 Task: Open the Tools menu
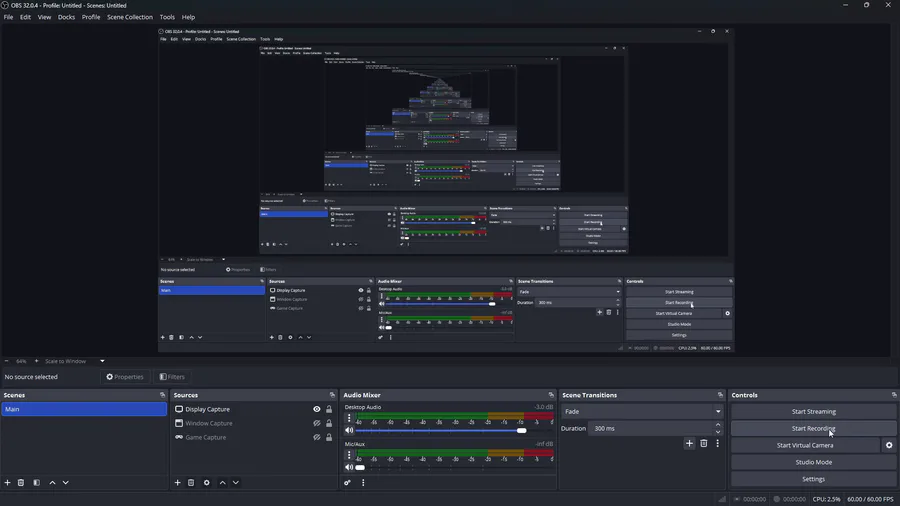167,17
